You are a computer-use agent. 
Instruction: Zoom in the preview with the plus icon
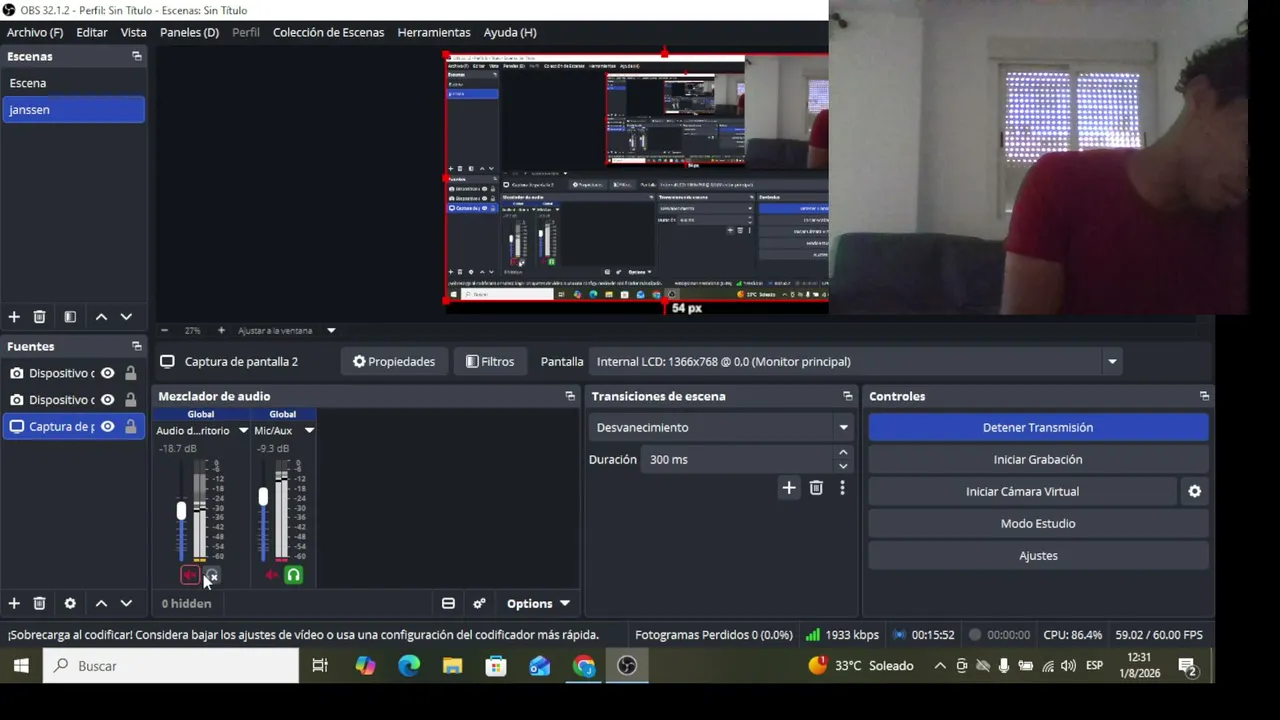[221, 331]
